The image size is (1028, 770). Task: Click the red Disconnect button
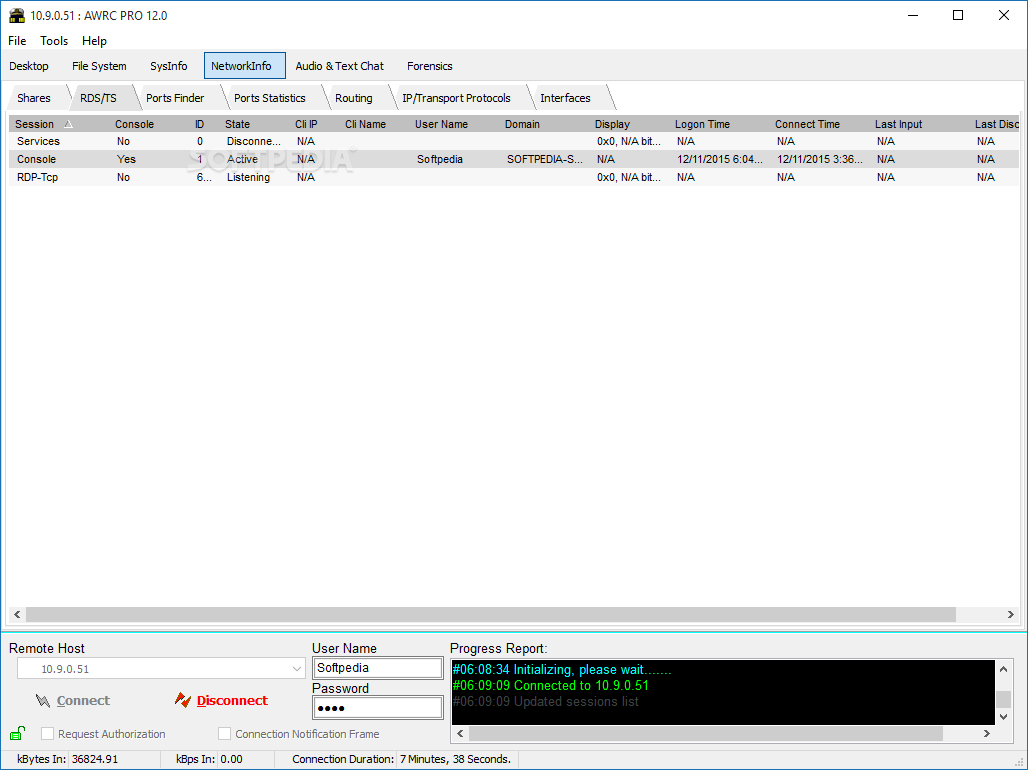click(221, 700)
